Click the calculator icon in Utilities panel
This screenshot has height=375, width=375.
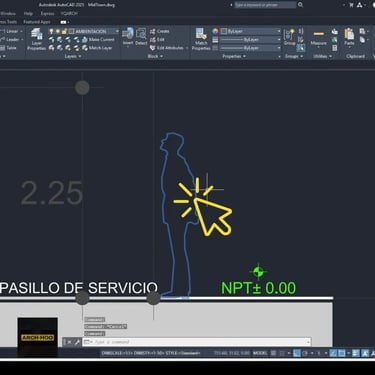tap(335, 48)
